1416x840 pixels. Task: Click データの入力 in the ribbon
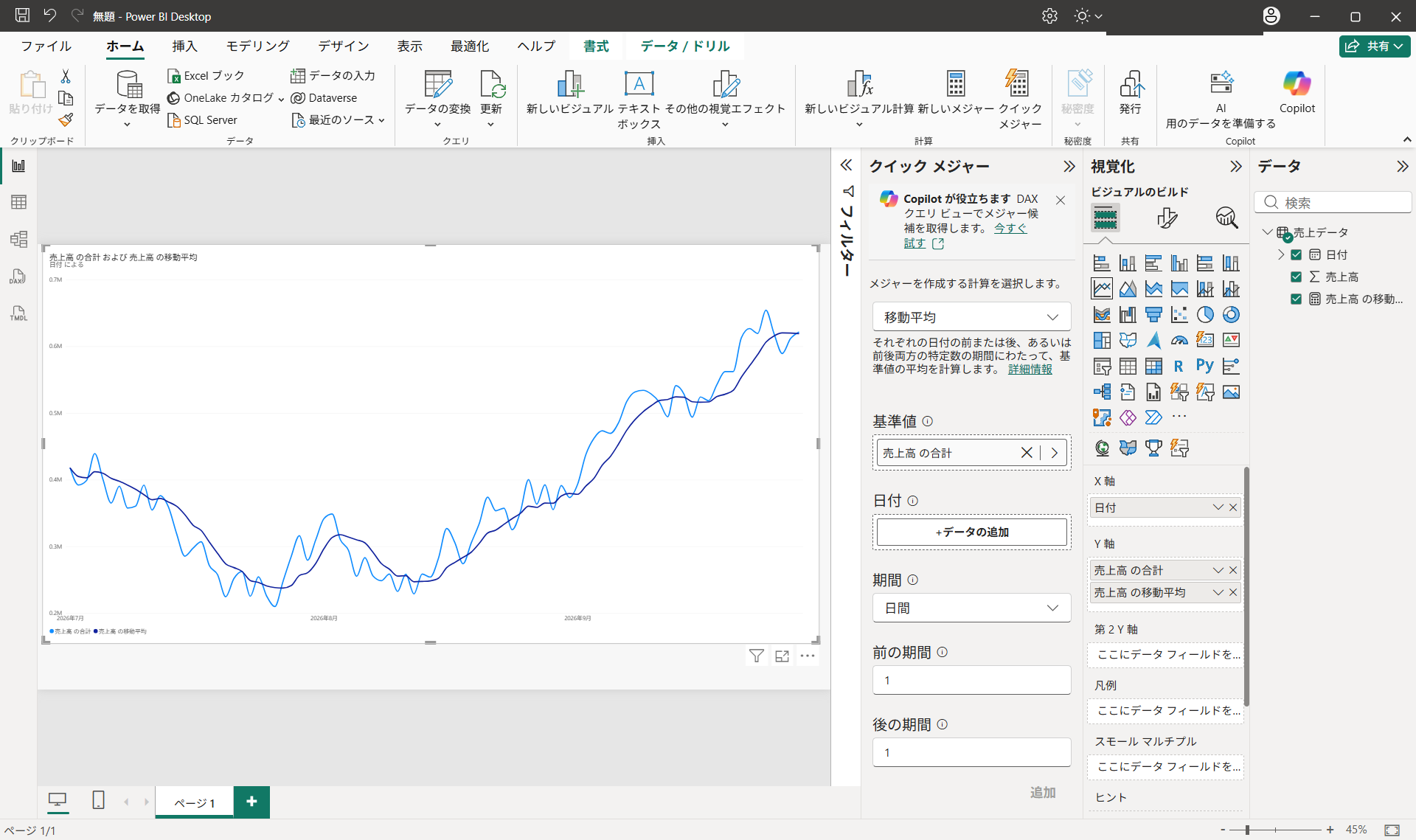[x=333, y=75]
